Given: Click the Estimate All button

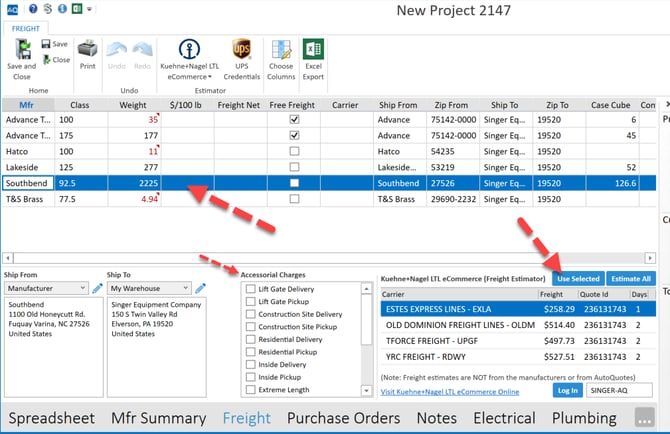Looking at the screenshot, I should (631, 279).
